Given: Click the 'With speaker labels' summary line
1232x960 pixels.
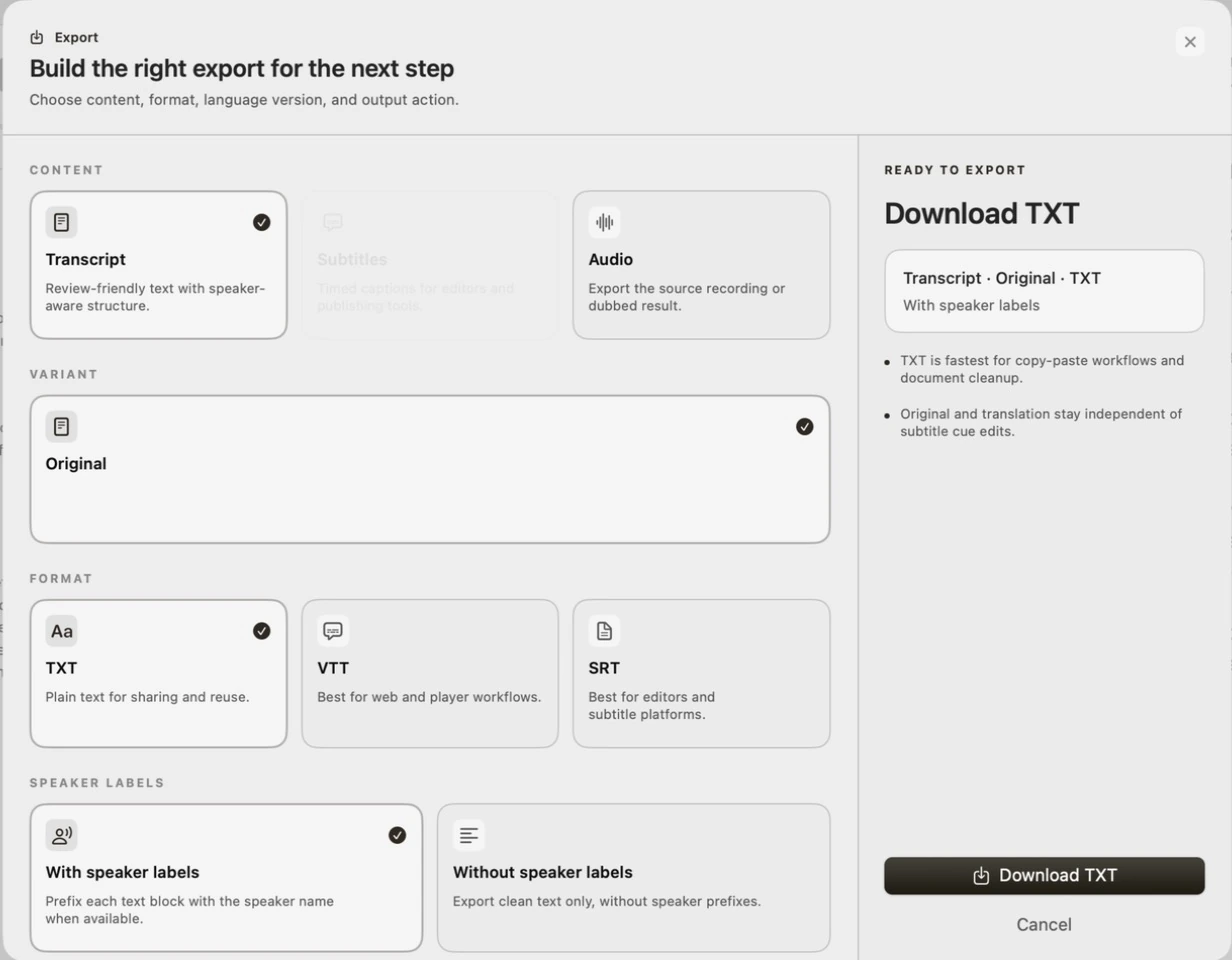Looking at the screenshot, I should coord(971,306).
